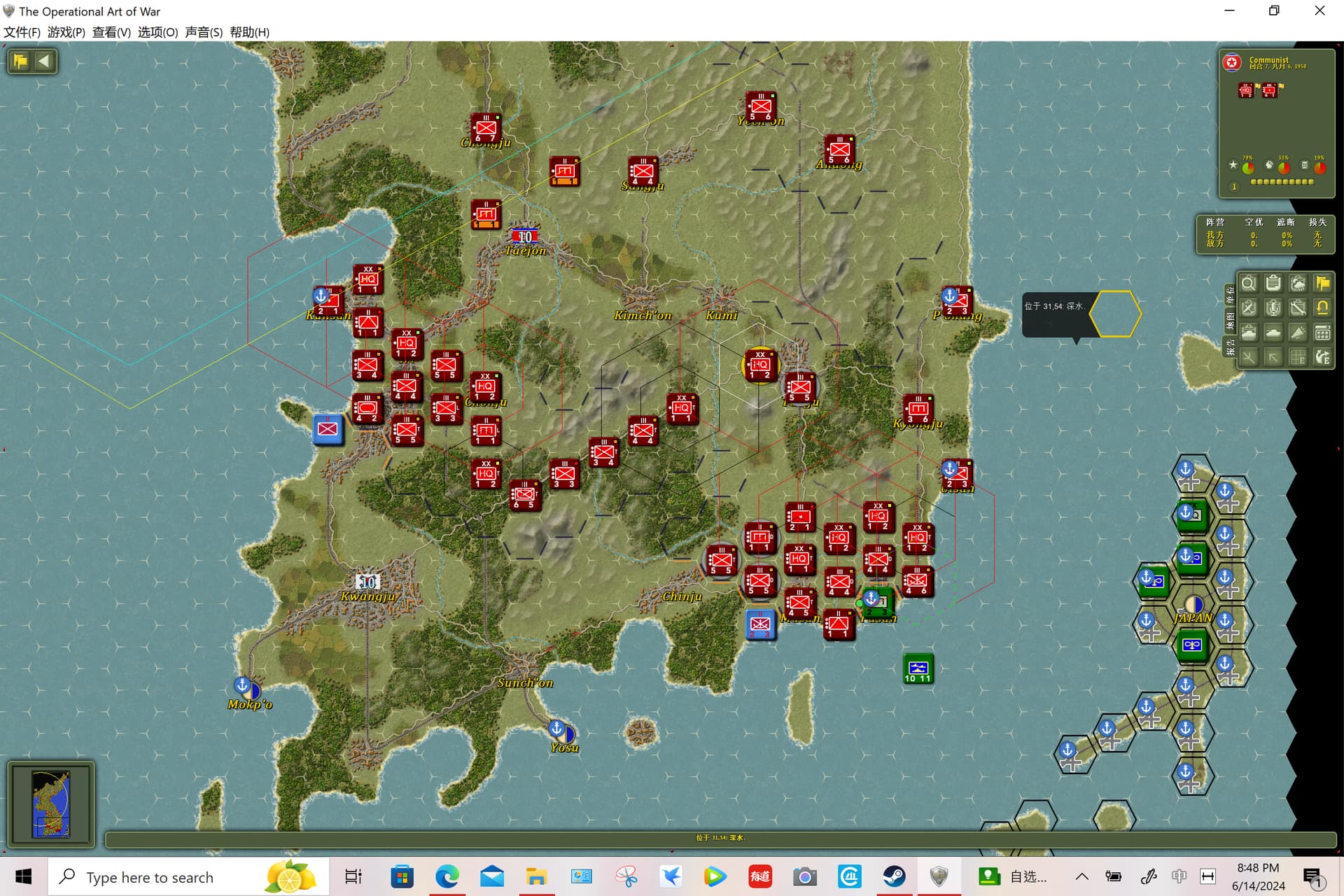1344x896 pixels.
Task: Select the red unit at Ulsan
Action: 957,474
